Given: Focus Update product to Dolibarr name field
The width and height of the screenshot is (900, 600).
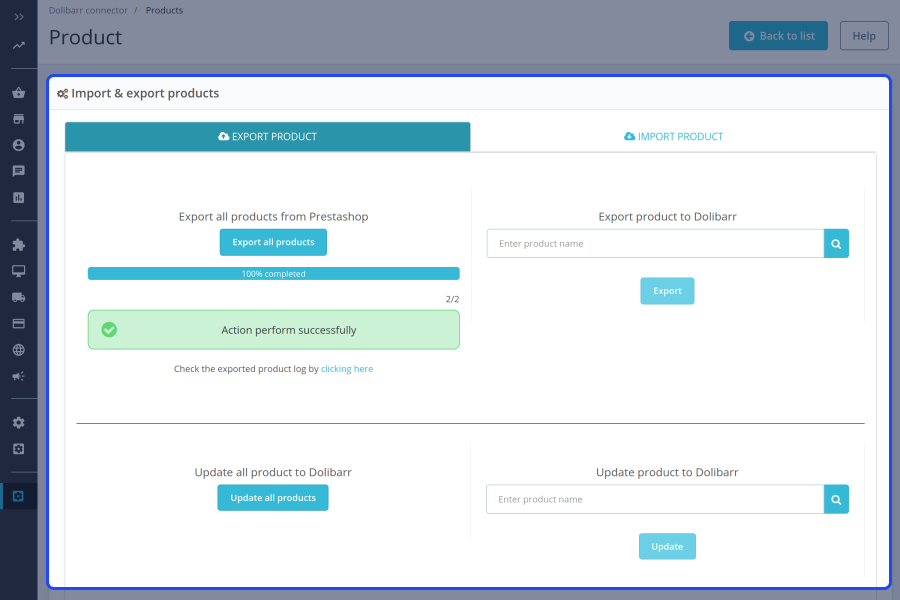Looking at the screenshot, I should [x=654, y=499].
